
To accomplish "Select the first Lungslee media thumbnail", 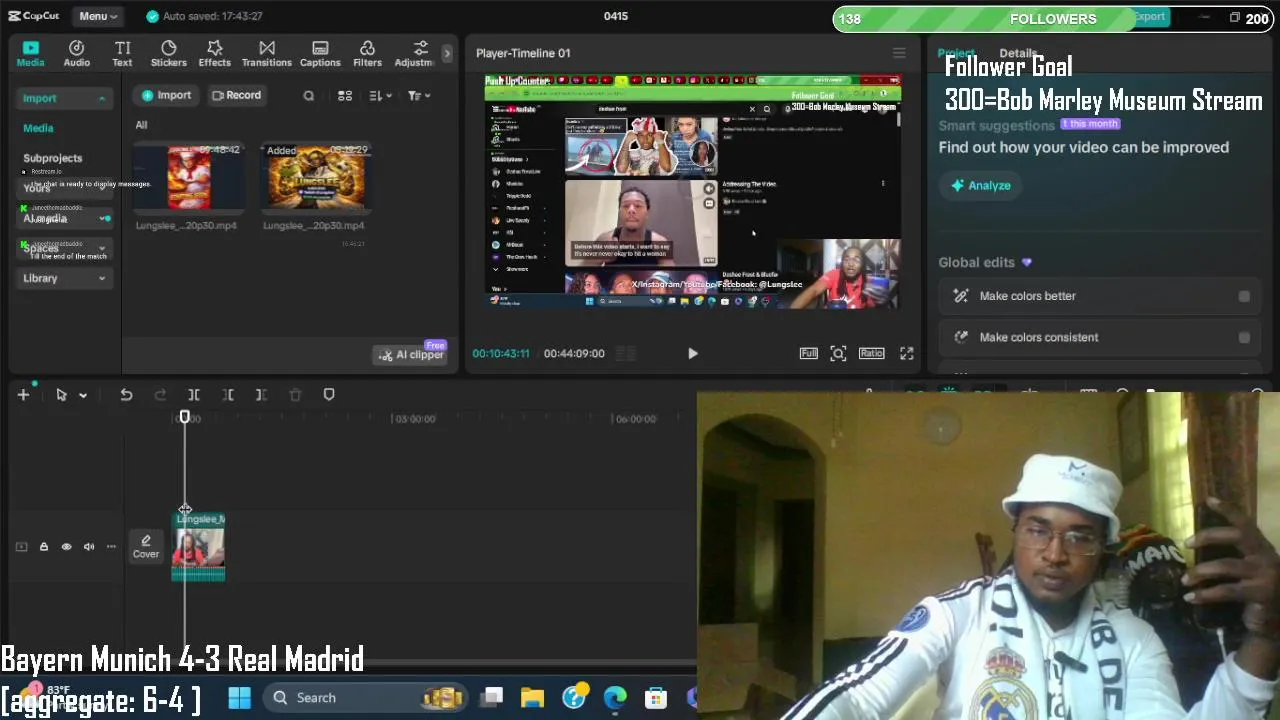I will pos(189,177).
